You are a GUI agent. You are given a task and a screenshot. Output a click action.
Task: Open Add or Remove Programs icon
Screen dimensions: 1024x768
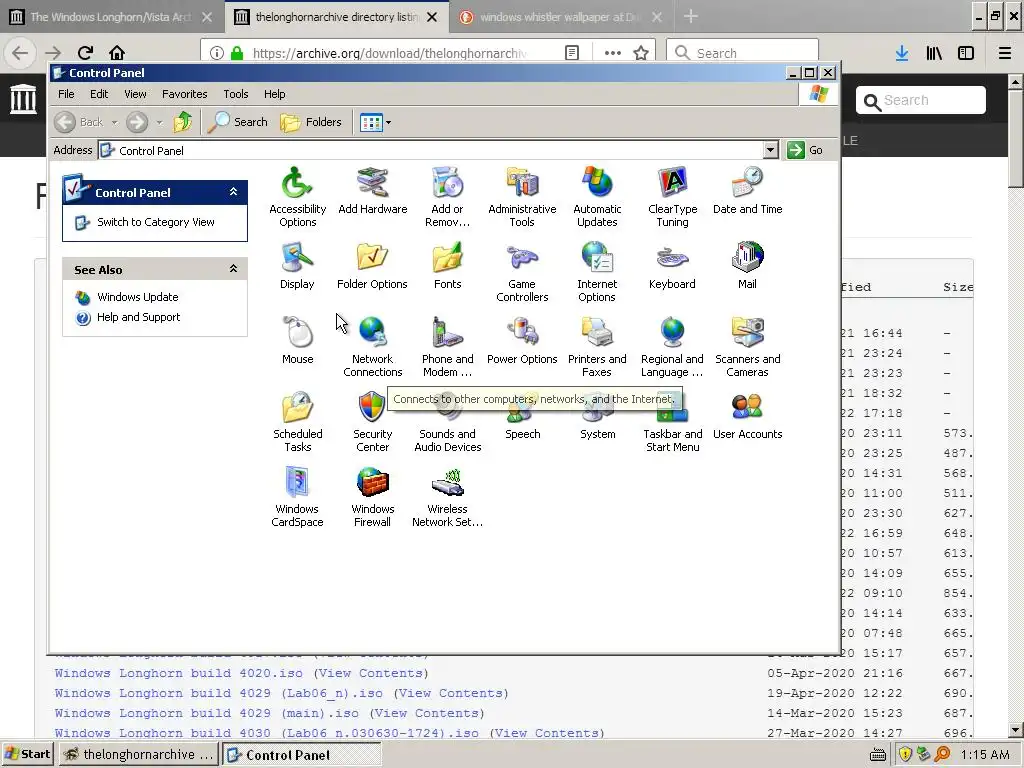point(447,196)
